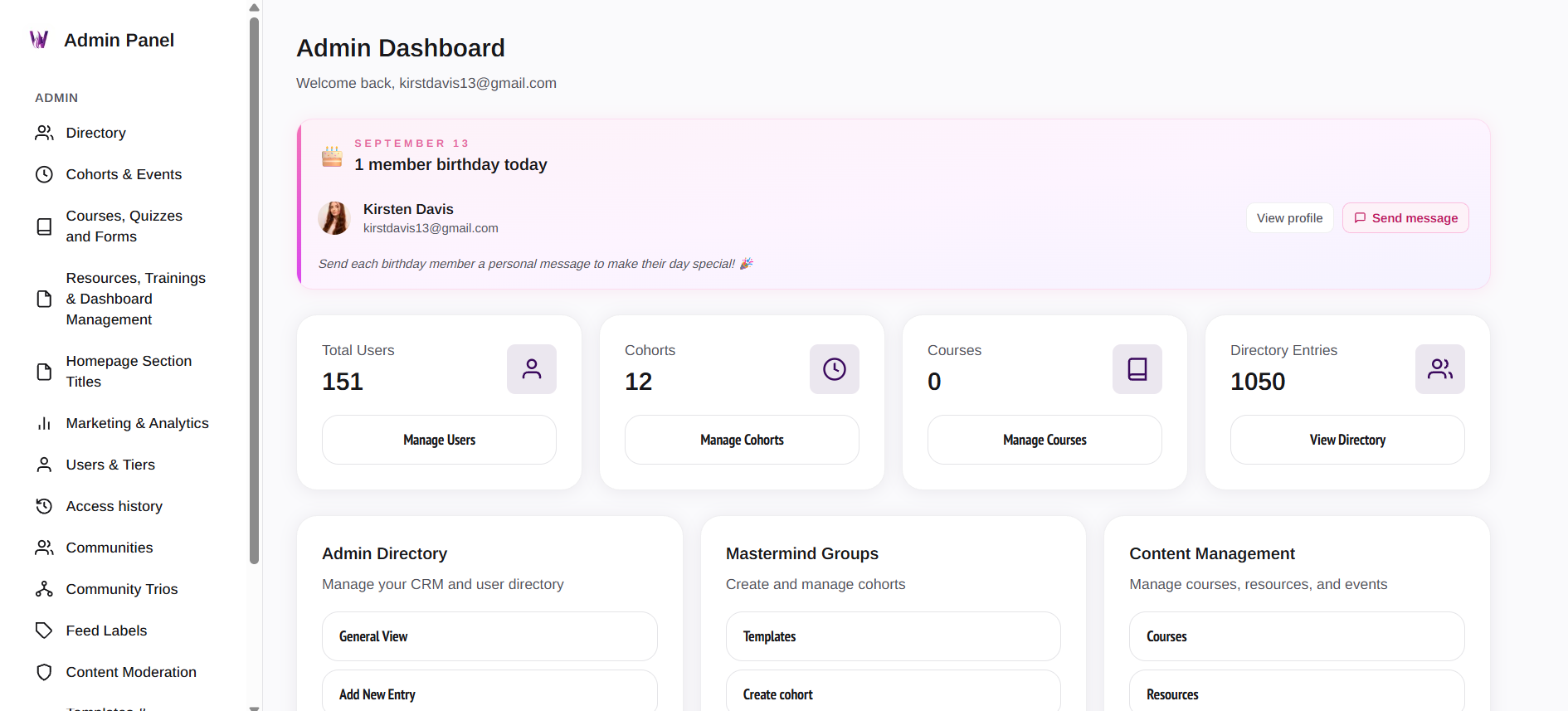Click the people icon beside Communities

tap(44, 548)
